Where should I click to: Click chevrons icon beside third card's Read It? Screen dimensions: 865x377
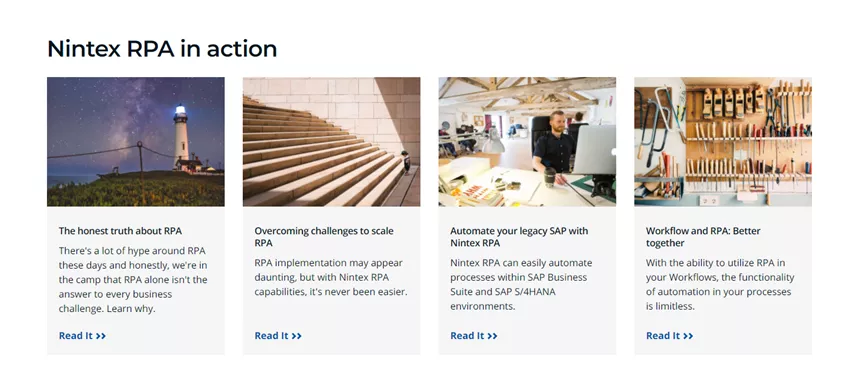(492, 336)
